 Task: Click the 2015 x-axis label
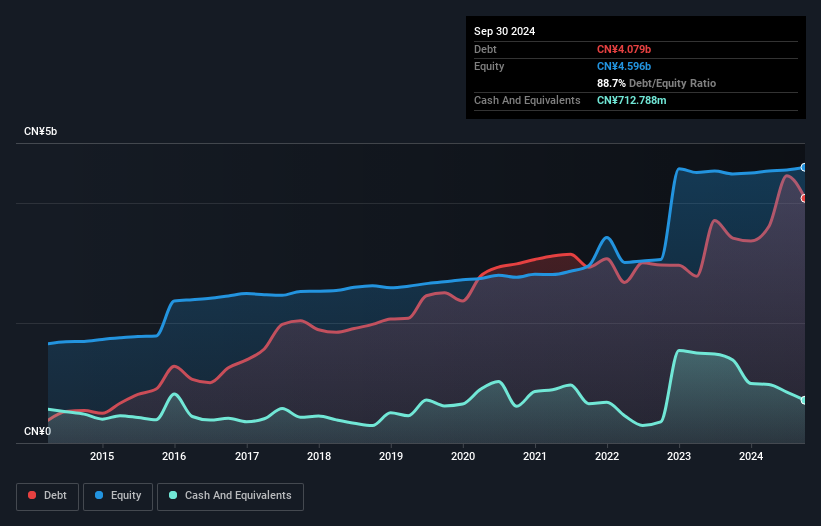pyautogui.click(x=102, y=456)
